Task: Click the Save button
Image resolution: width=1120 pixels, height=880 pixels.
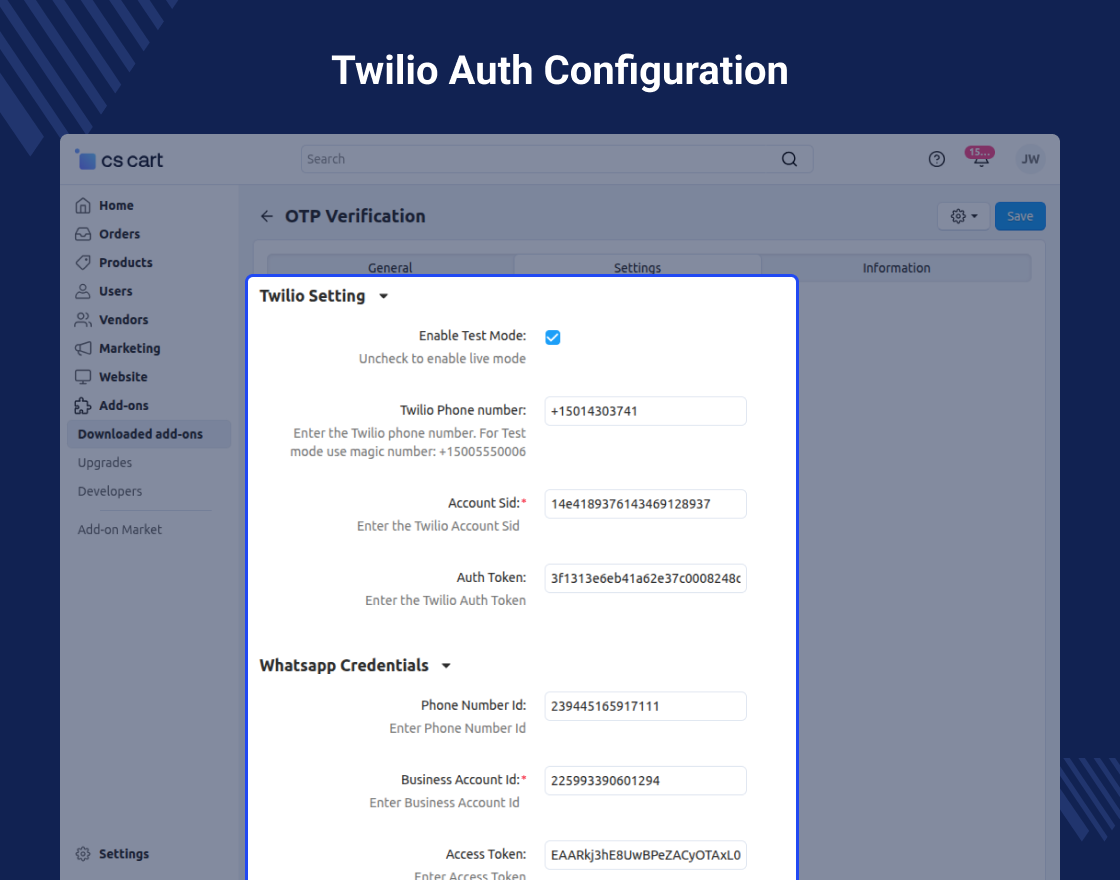Action: coord(1020,216)
